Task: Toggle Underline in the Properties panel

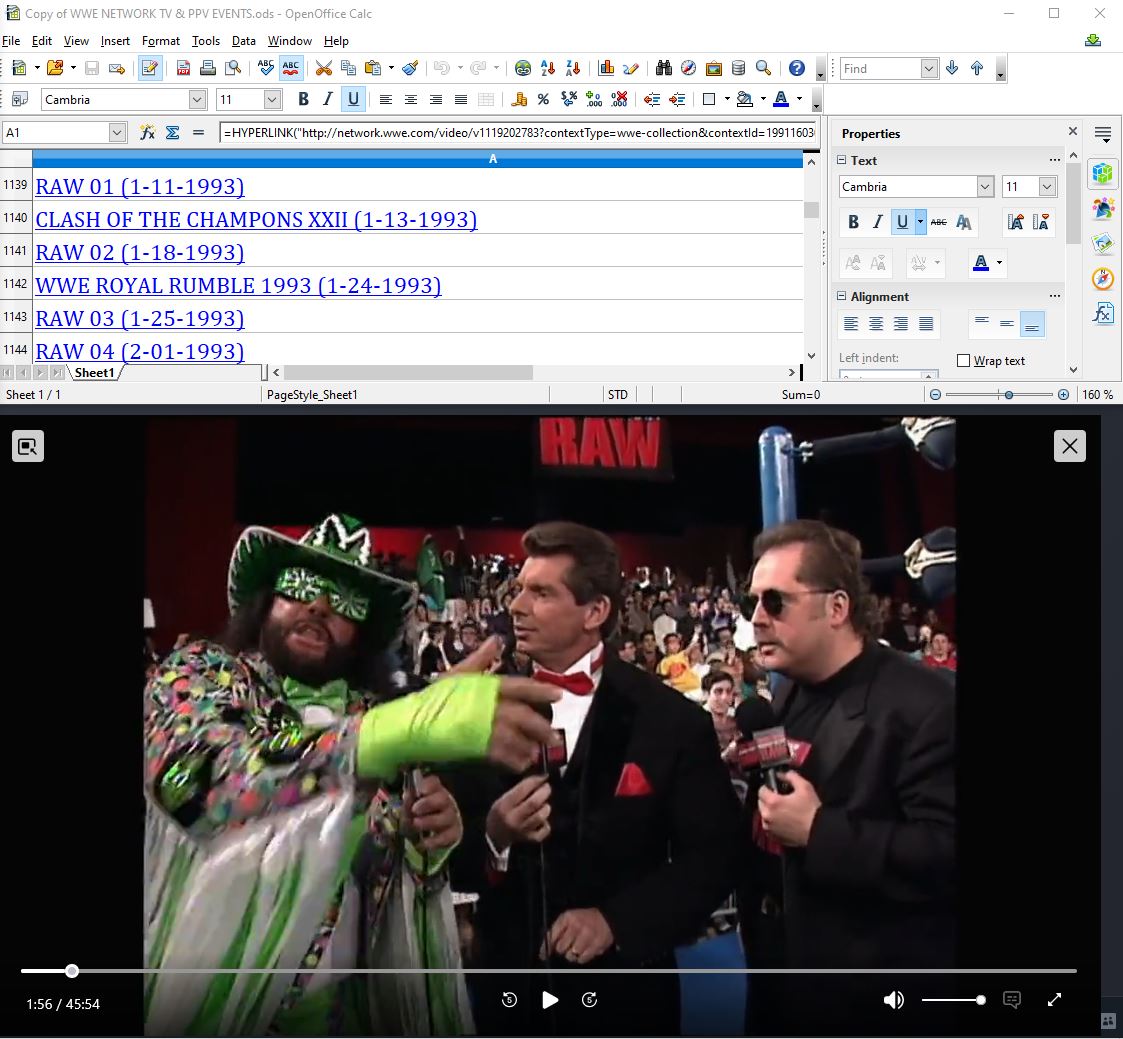Action: pos(902,222)
